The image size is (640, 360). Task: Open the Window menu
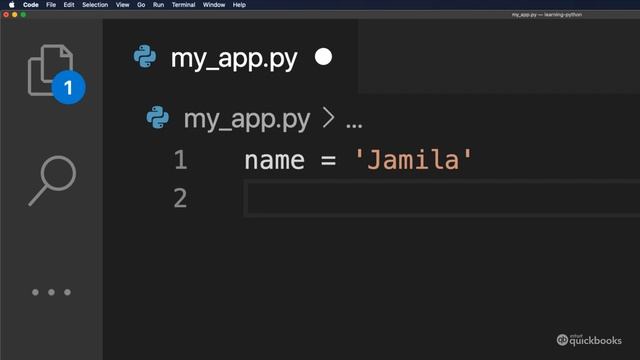pos(214,5)
